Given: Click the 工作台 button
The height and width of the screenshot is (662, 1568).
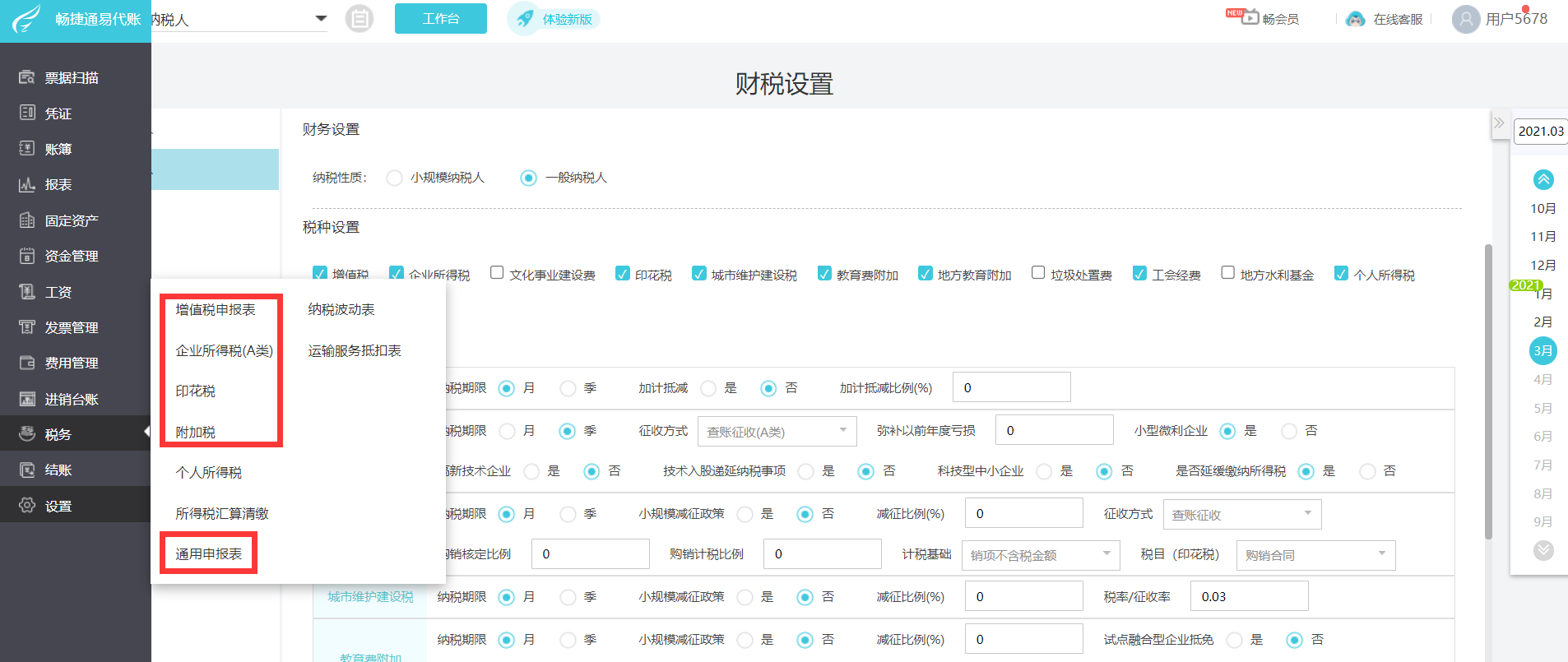Looking at the screenshot, I should click(441, 19).
